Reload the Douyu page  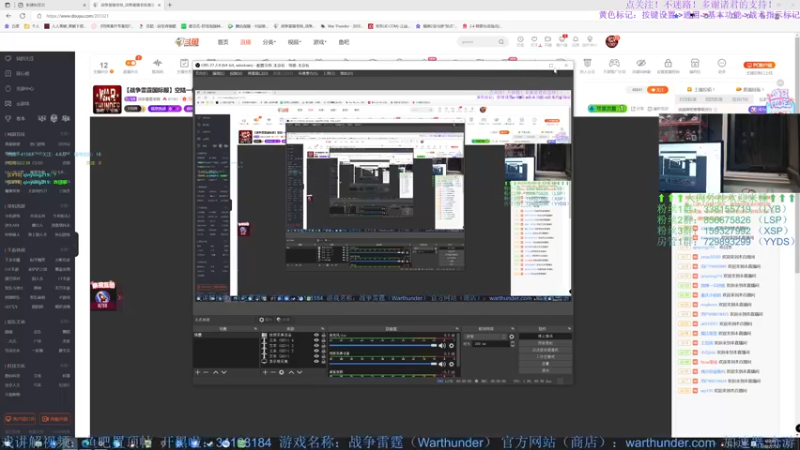tap(22, 16)
